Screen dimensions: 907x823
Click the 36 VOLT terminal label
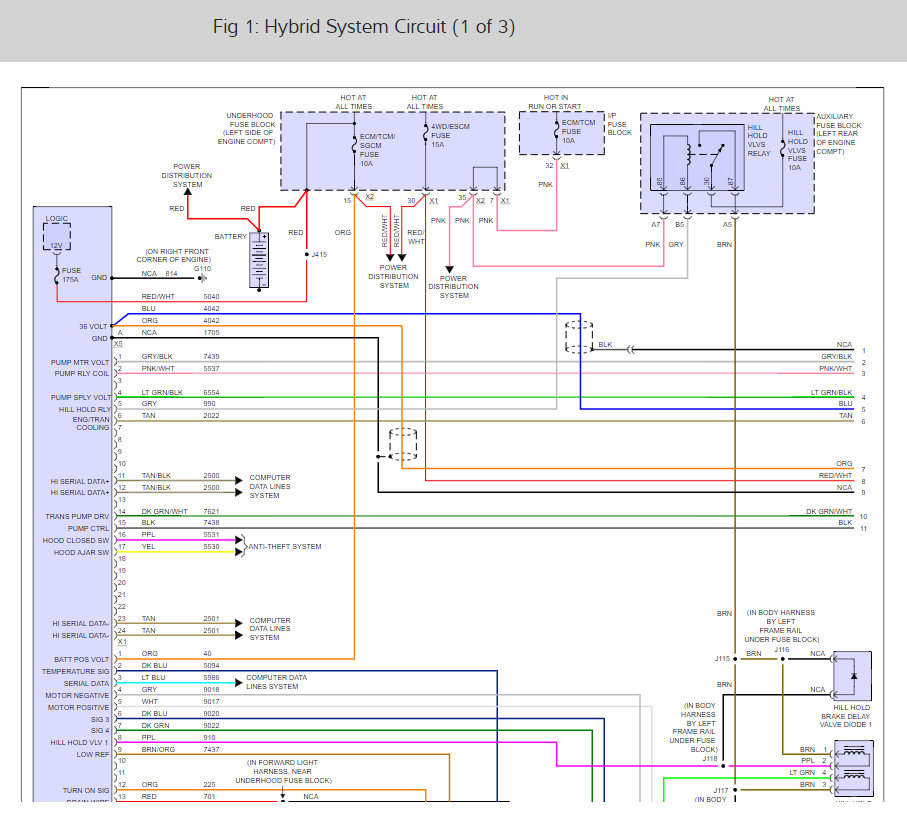93,326
